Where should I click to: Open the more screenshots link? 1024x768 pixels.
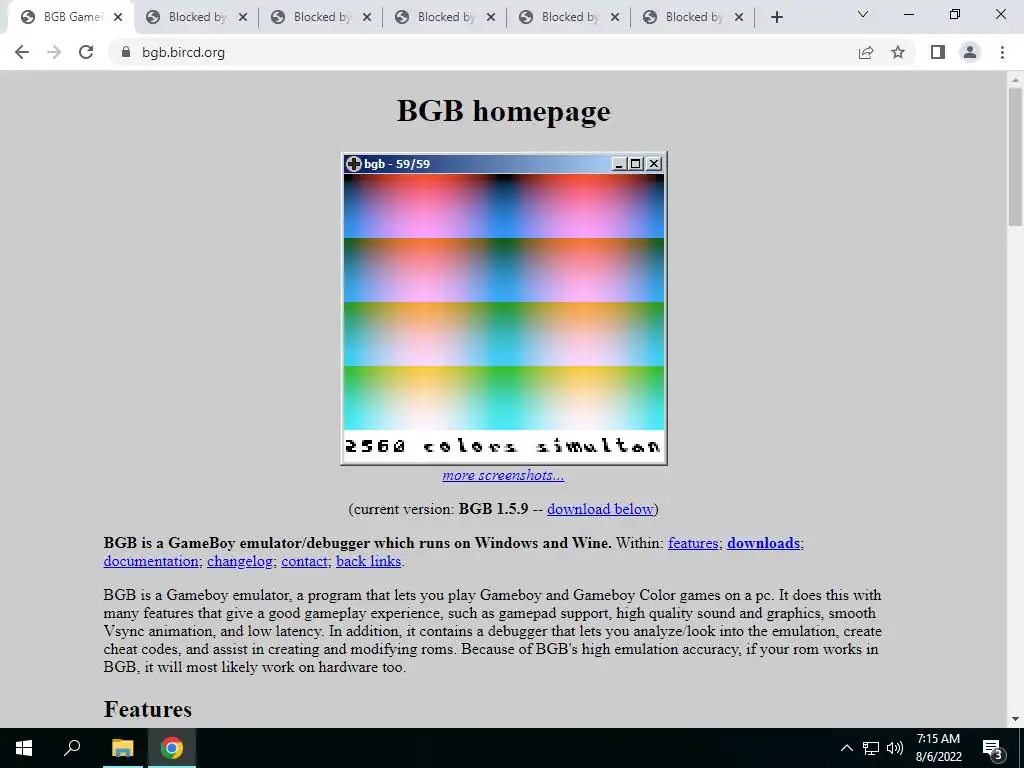[504, 475]
